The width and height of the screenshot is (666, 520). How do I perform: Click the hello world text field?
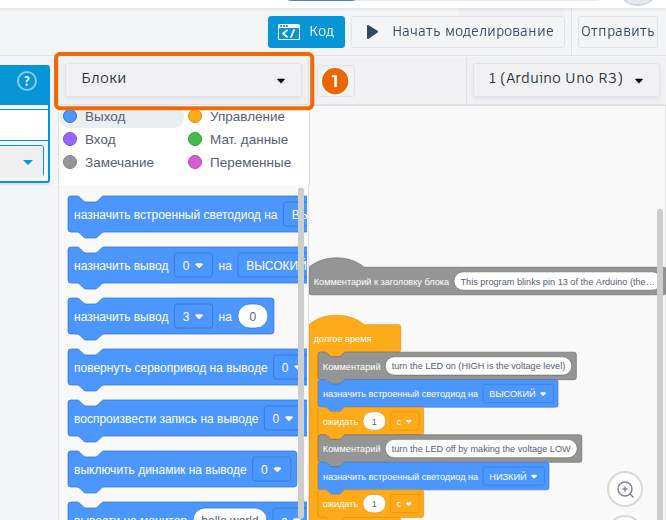coord(230,515)
